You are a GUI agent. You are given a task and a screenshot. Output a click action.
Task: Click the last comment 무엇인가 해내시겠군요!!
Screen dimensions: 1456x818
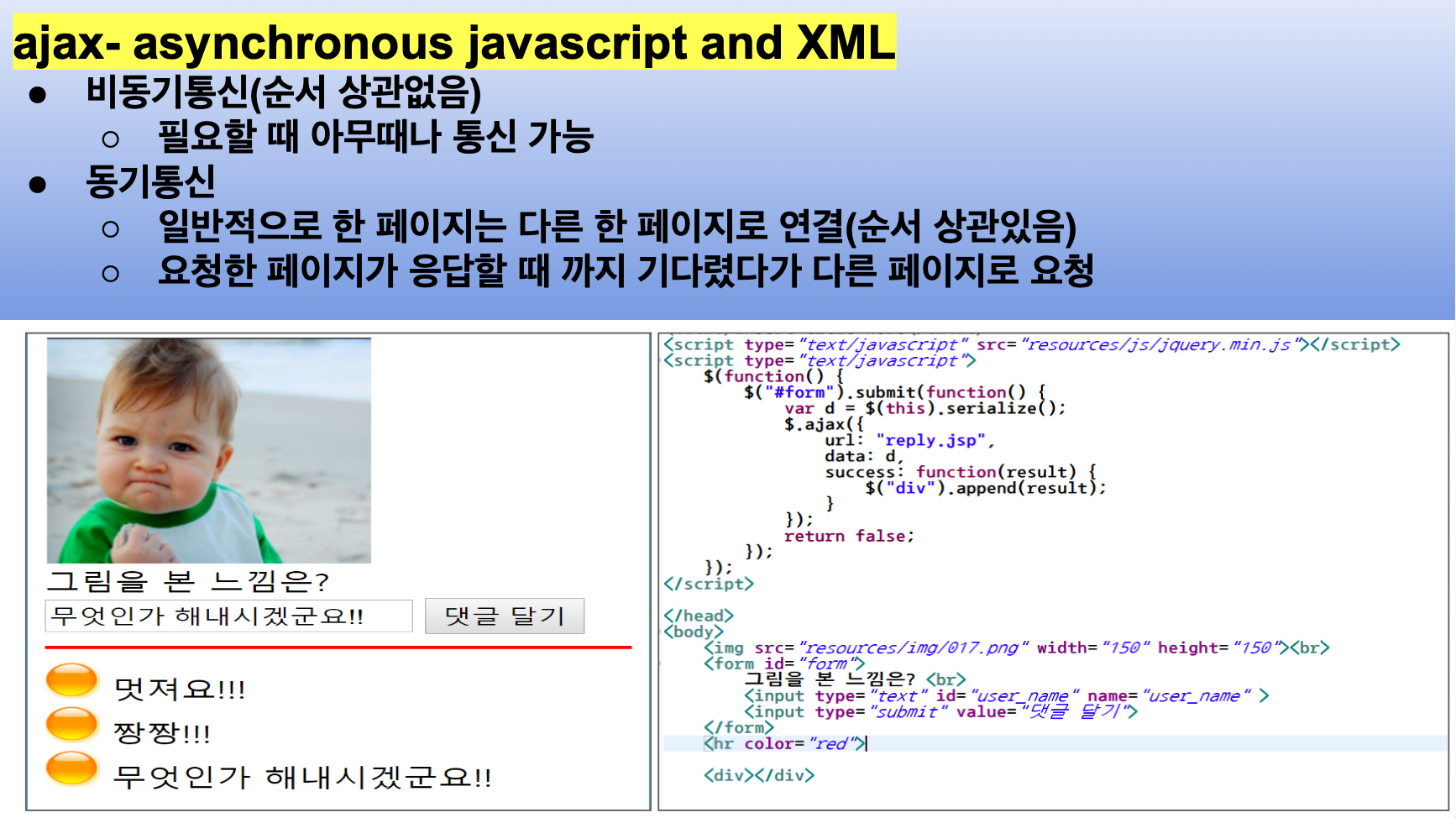point(302,778)
